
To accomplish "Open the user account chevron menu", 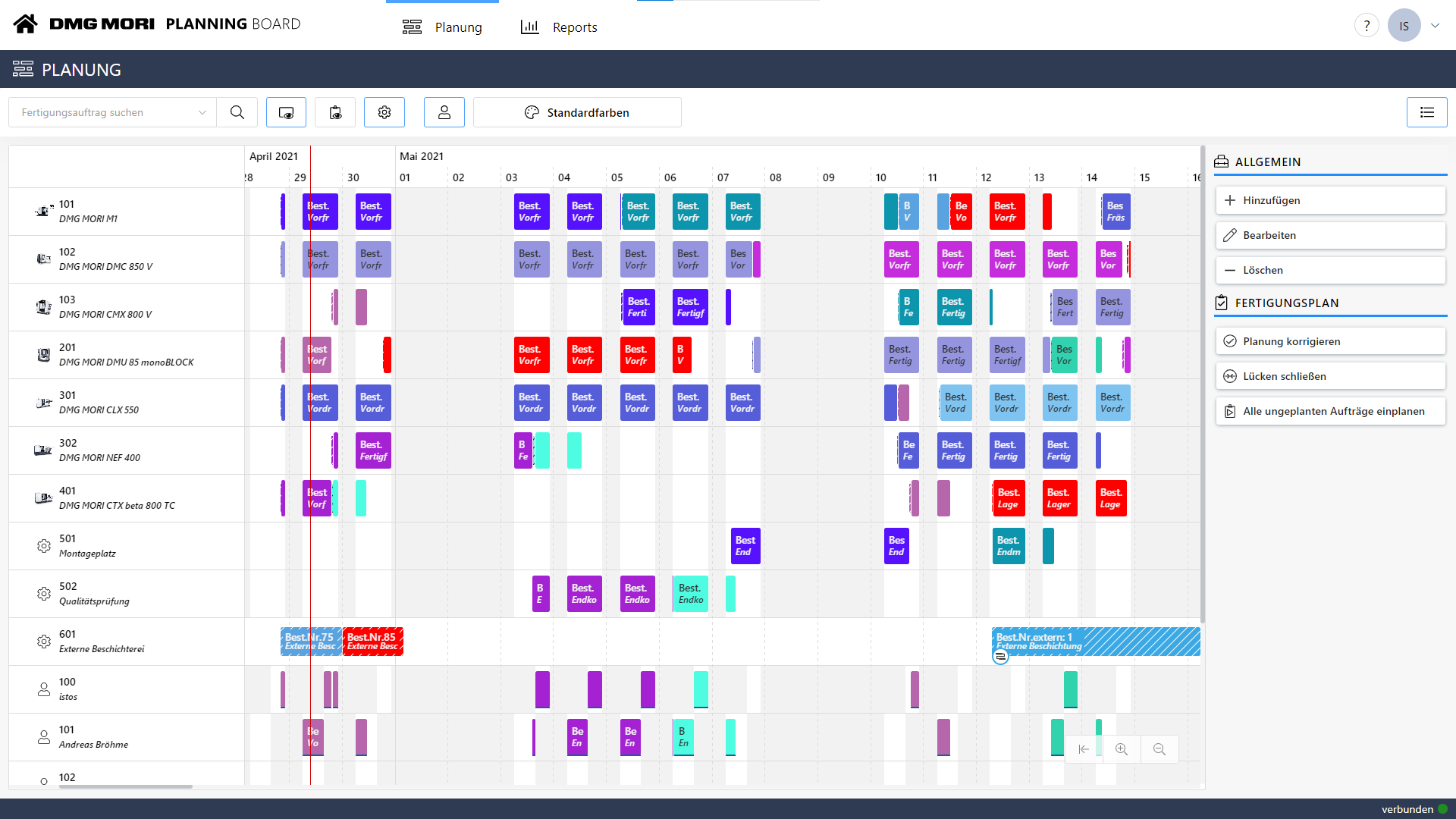I will point(1435,26).
